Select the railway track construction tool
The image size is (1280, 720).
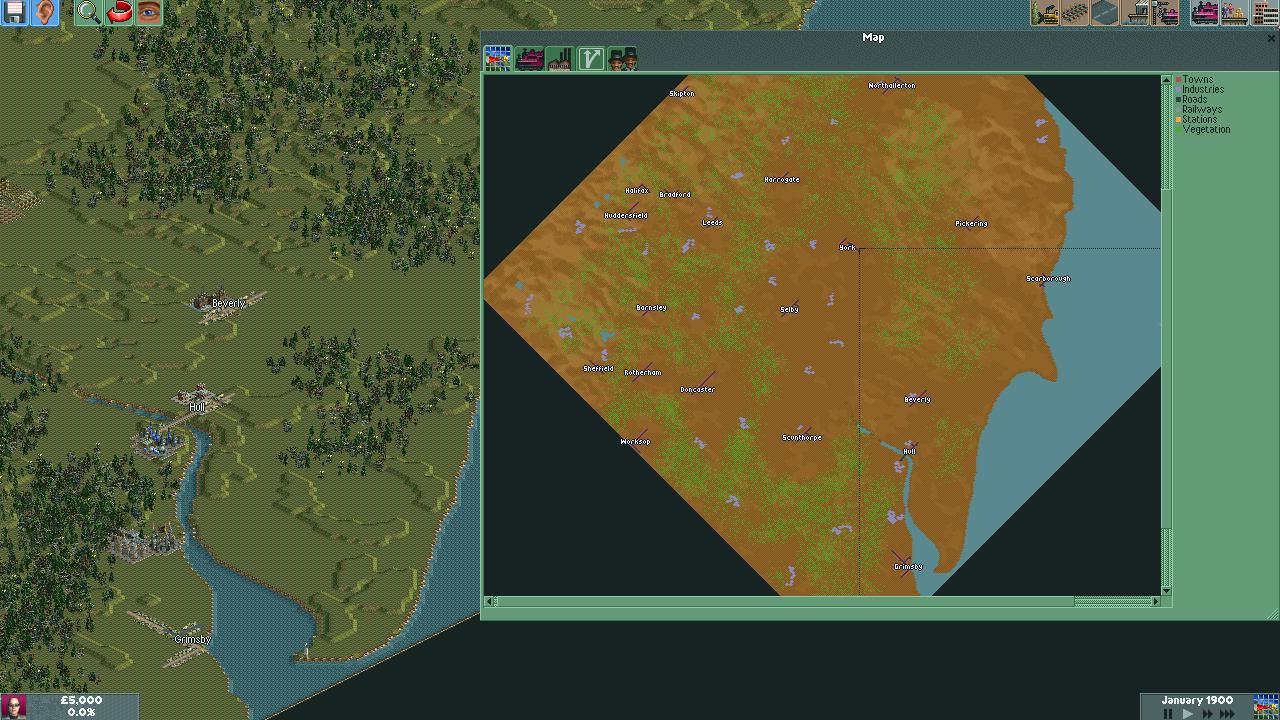pyautogui.click(x=1075, y=13)
